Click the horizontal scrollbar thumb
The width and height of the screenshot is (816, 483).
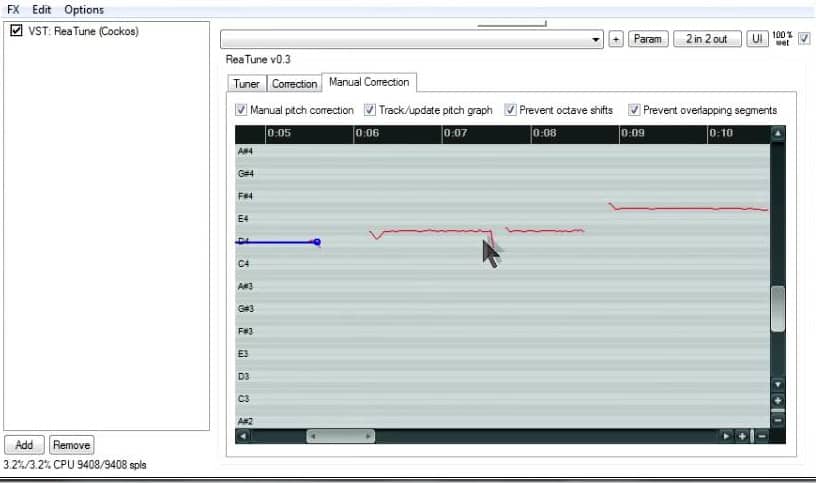[340, 436]
